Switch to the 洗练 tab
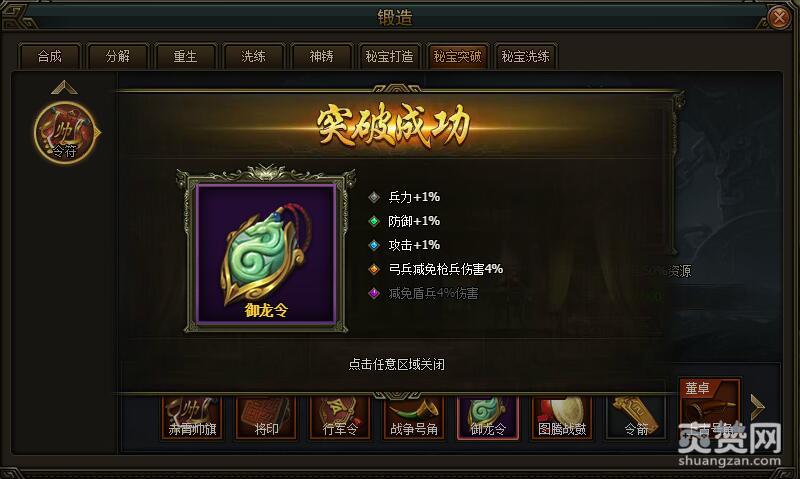Screen dimensions: 800x479 (x=253, y=56)
